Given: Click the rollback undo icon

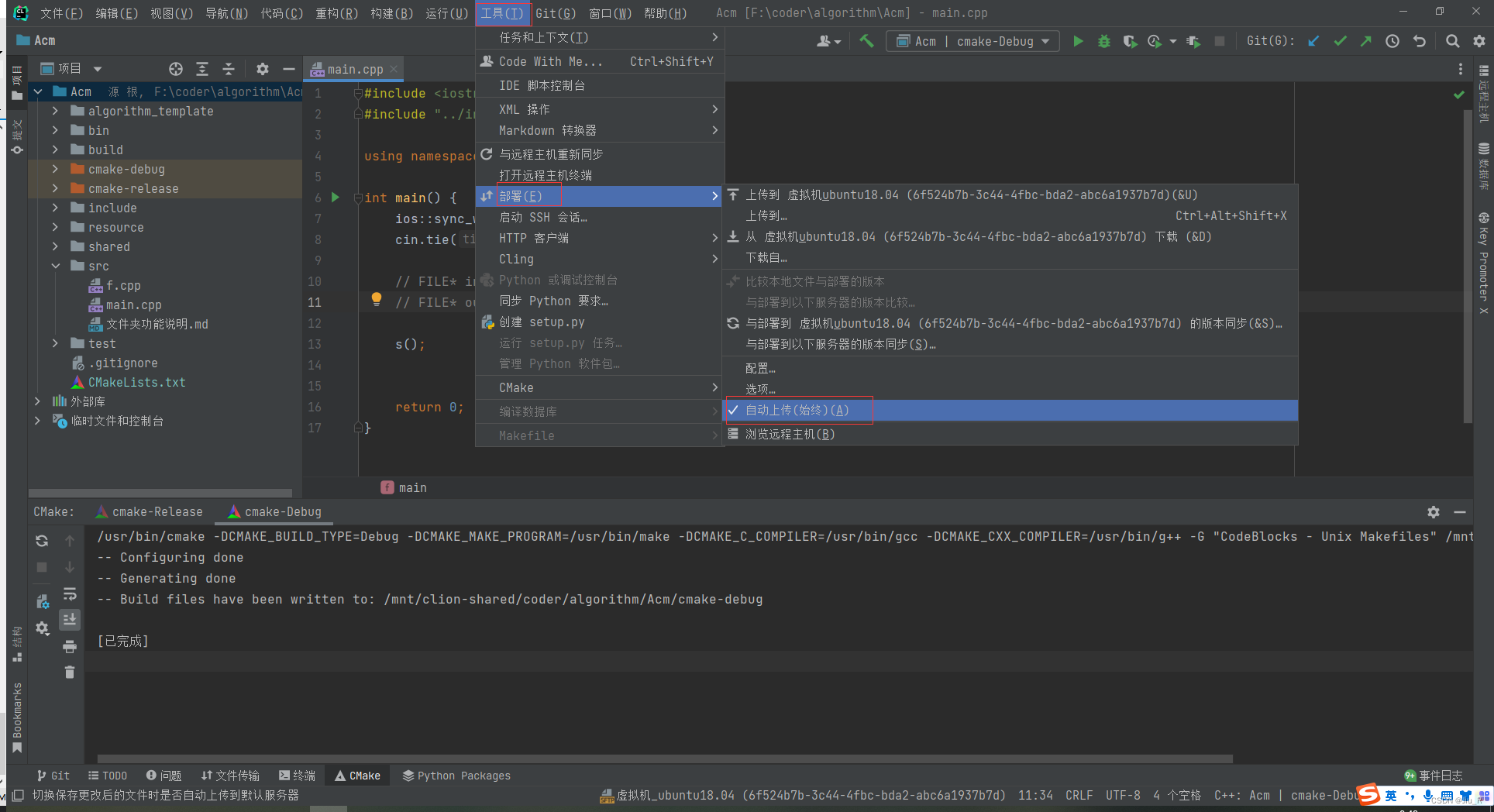Looking at the screenshot, I should (1419, 41).
